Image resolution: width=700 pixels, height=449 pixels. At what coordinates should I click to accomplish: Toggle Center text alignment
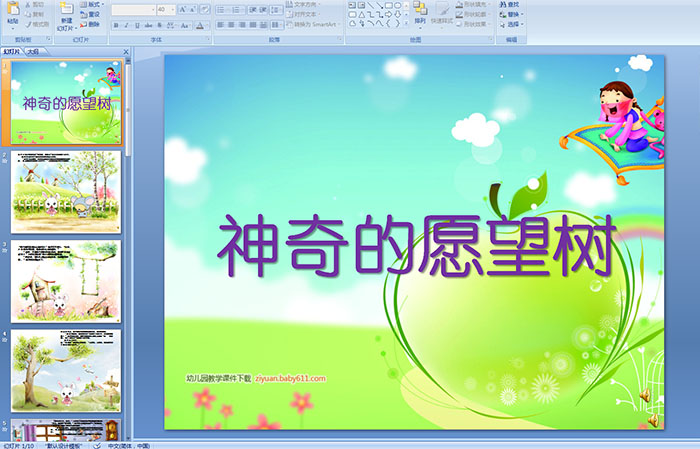point(231,25)
